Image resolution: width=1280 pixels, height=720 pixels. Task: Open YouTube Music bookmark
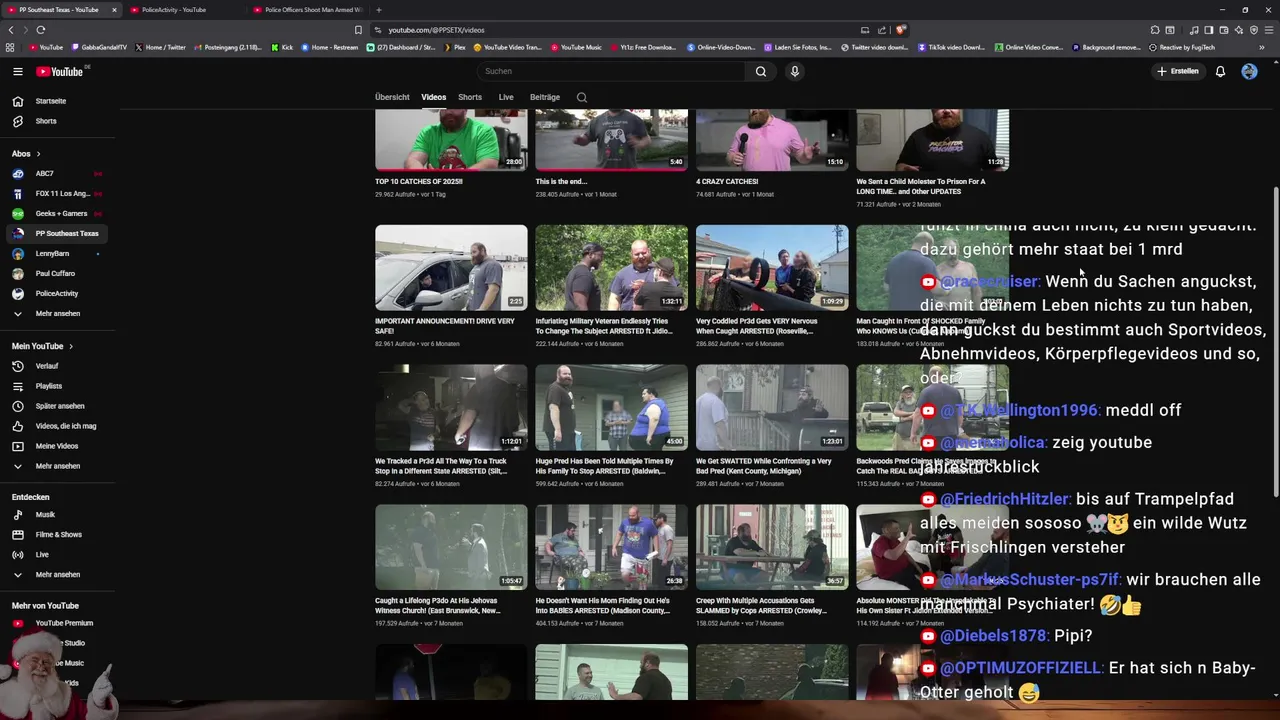pyautogui.click(x=576, y=47)
